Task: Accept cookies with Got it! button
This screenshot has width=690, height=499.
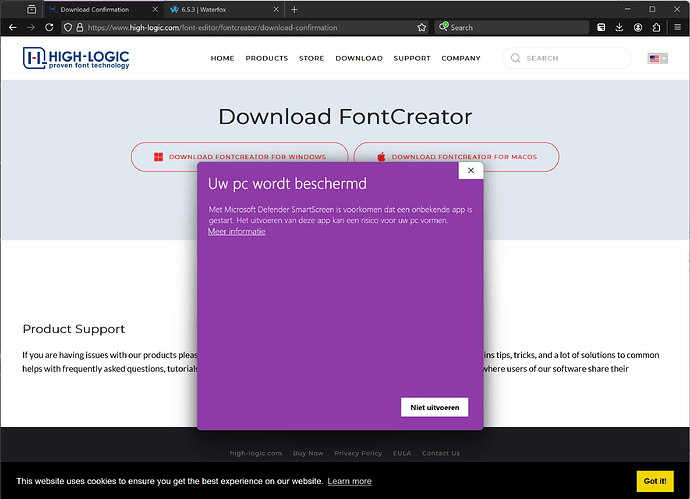Action: [655, 481]
